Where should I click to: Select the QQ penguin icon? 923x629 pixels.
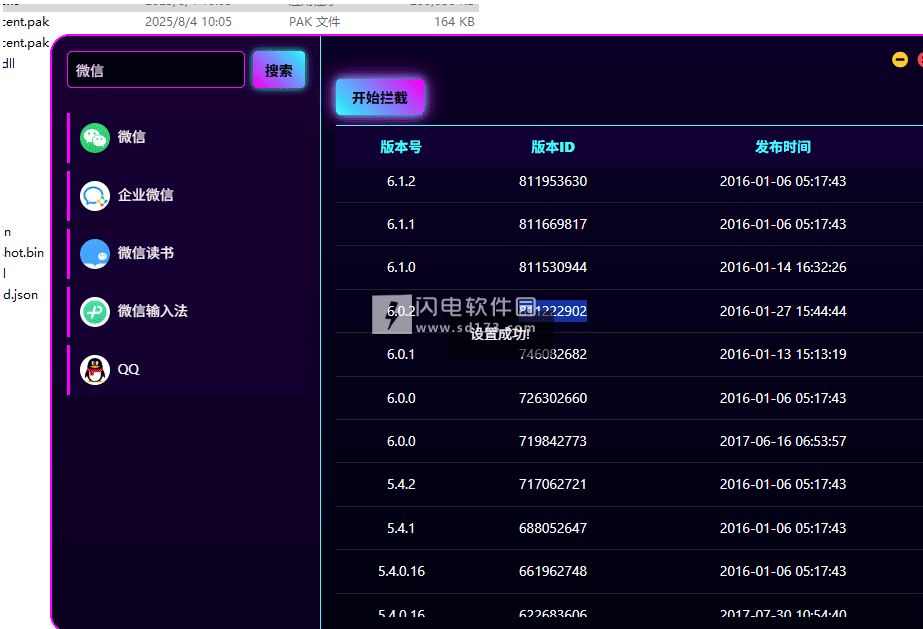tap(95, 370)
